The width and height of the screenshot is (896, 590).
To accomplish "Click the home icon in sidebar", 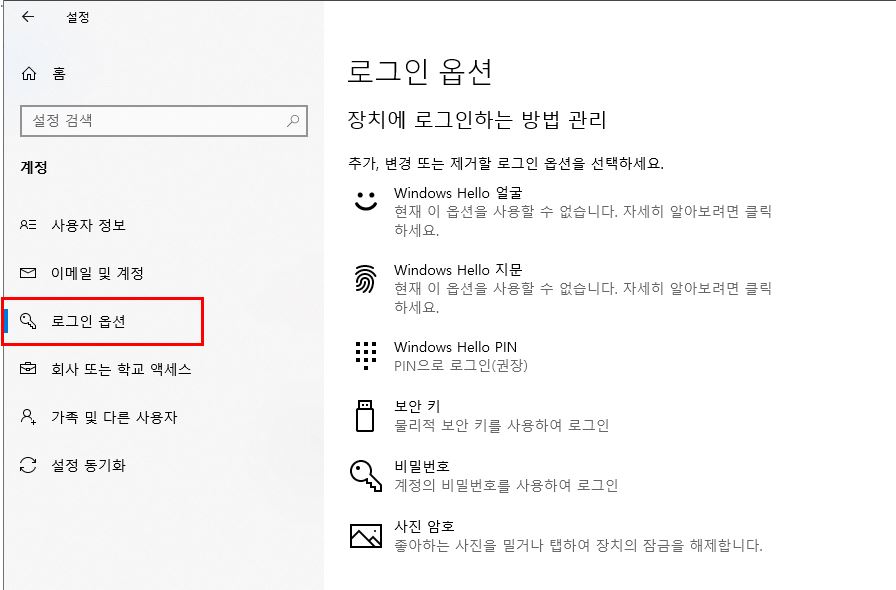I will (x=29, y=73).
